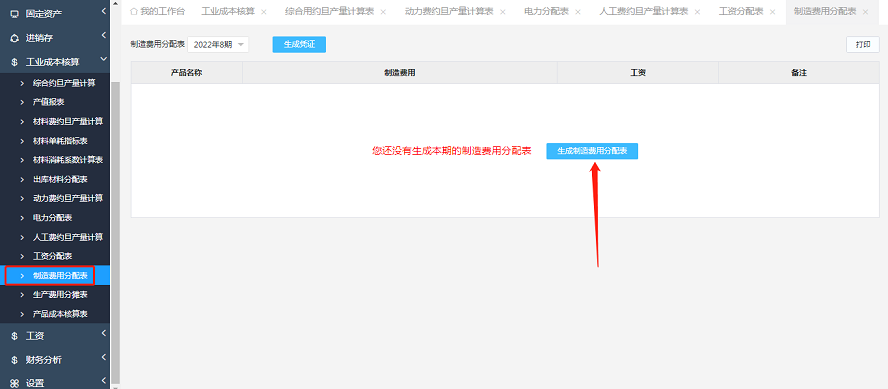Screen dimensions: 888x389
Task: Close the 人工费约旦产量计算表 tab
Action: coord(697,12)
